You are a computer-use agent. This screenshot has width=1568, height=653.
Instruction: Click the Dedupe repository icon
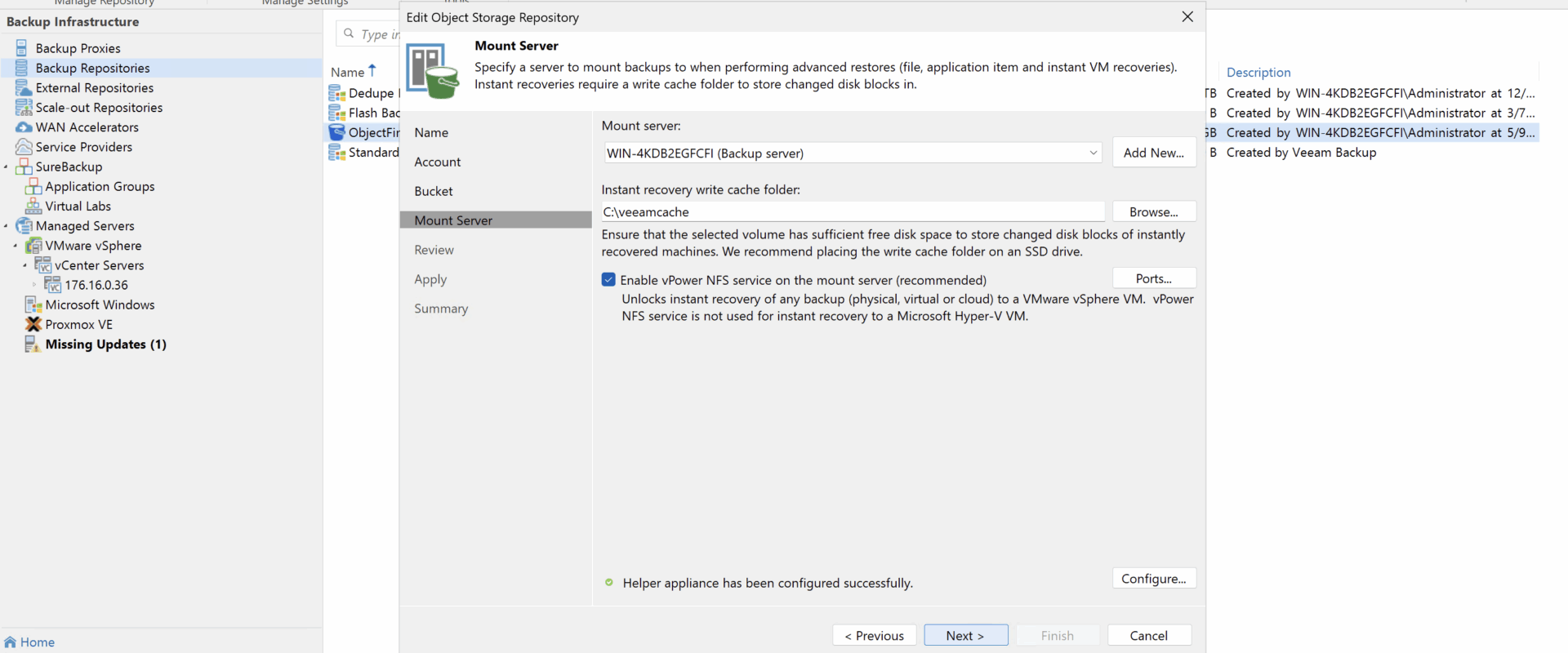336,93
